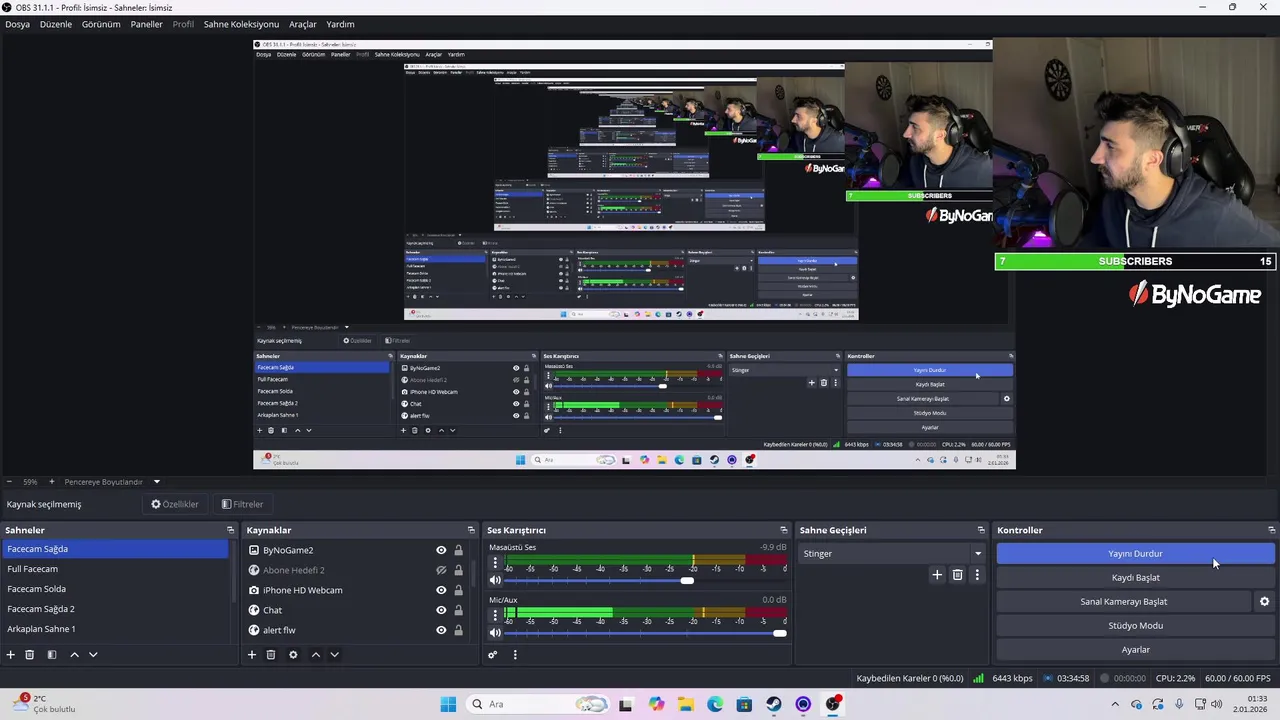This screenshot has width=1280, height=720.
Task: Lock the ByNoGame2 source
Action: click(458, 550)
